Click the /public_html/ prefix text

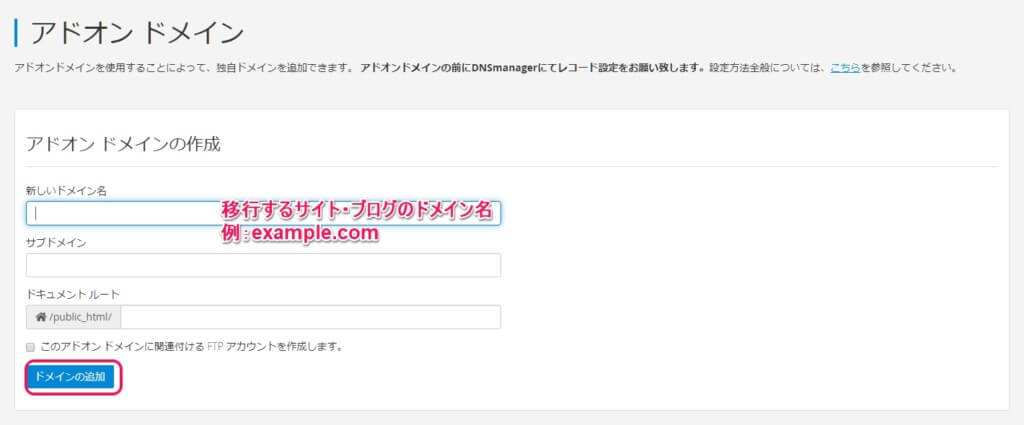82,317
